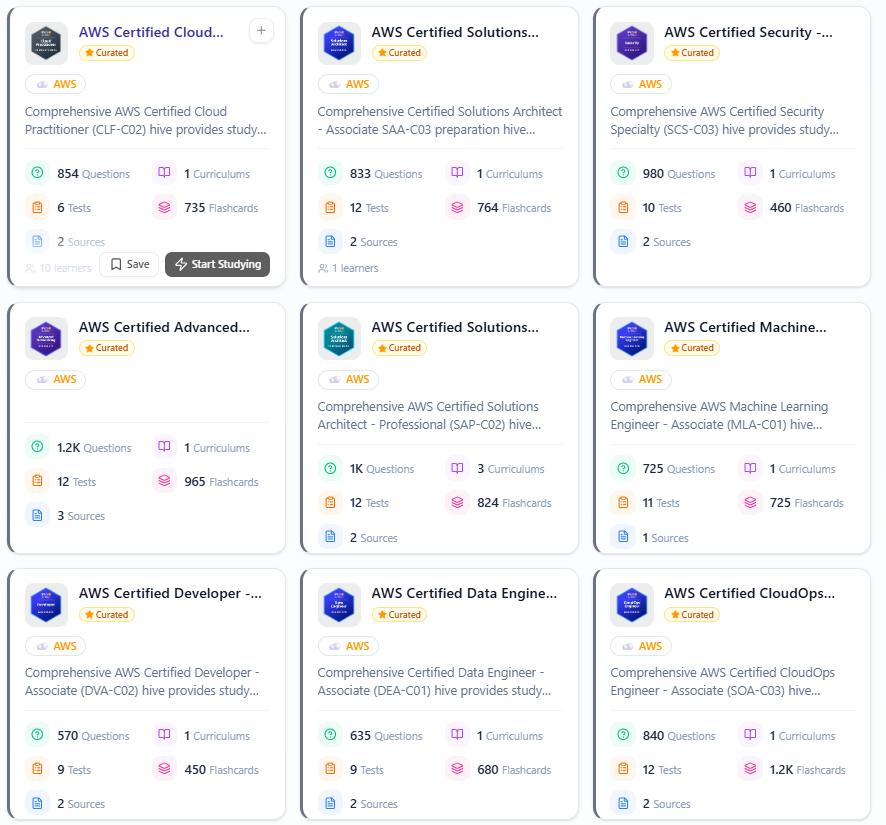Open the AWS Certified Cloud Practitioner title link
Image resolution: width=886 pixels, height=825 pixels.
point(151,32)
